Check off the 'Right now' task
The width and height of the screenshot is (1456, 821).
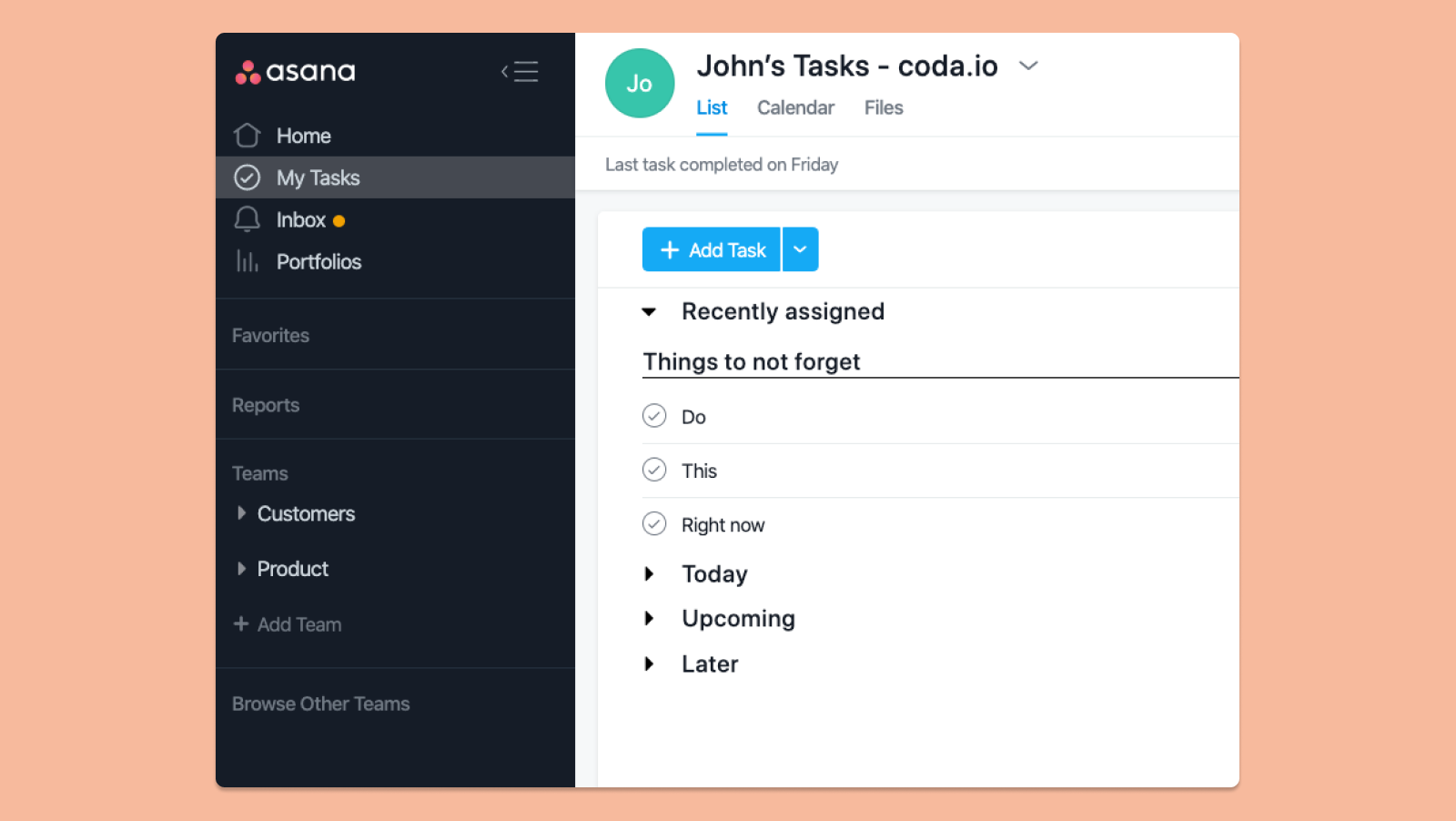[654, 523]
